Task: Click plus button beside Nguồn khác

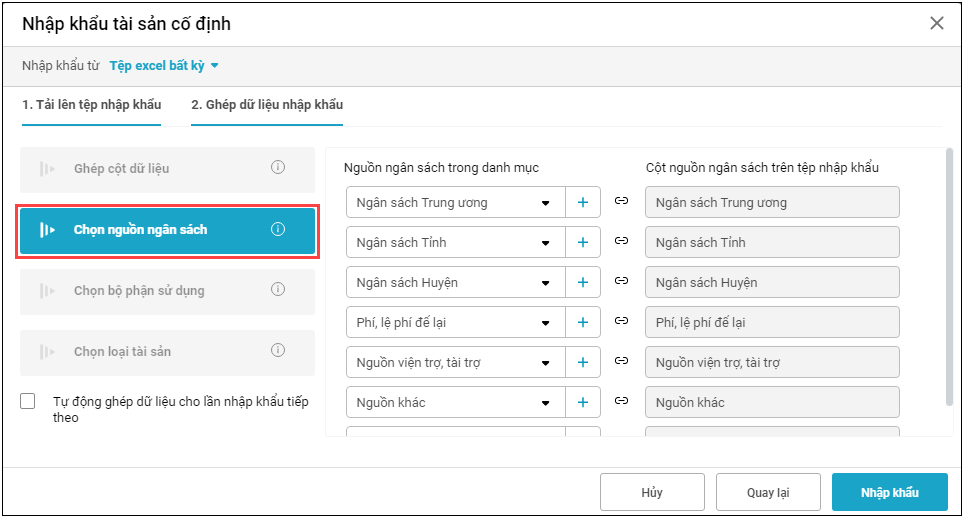Action: 582,403
